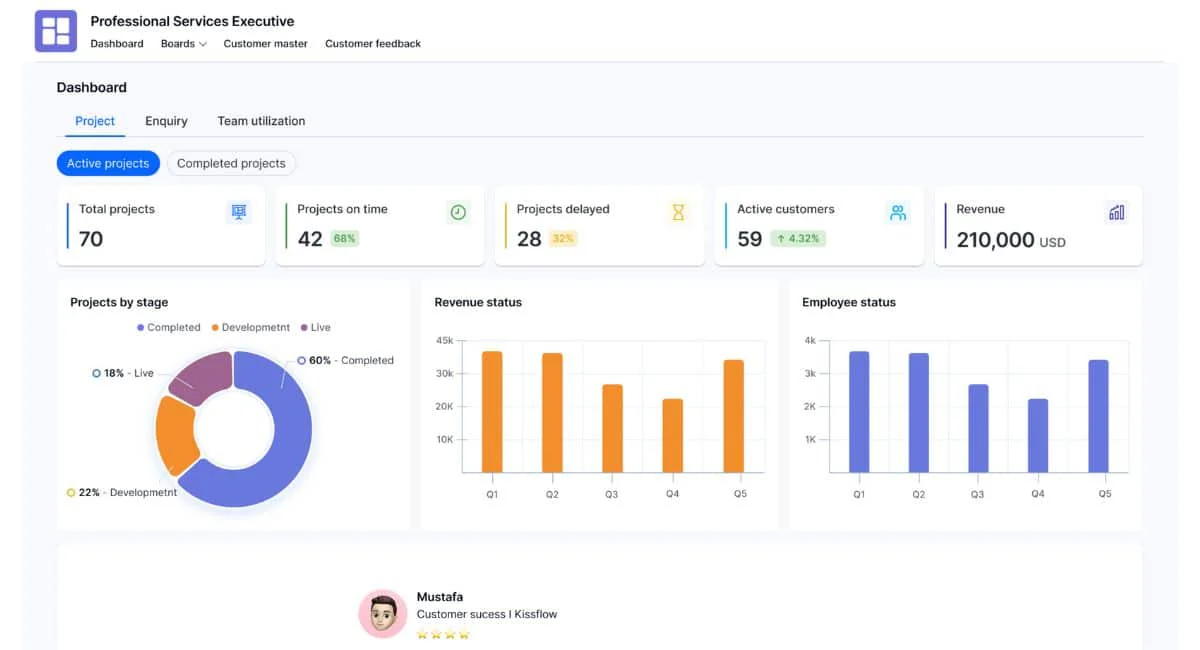This screenshot has width=1200, height=650.
Task: Open Customer feedback page
Action: [373, 44]
